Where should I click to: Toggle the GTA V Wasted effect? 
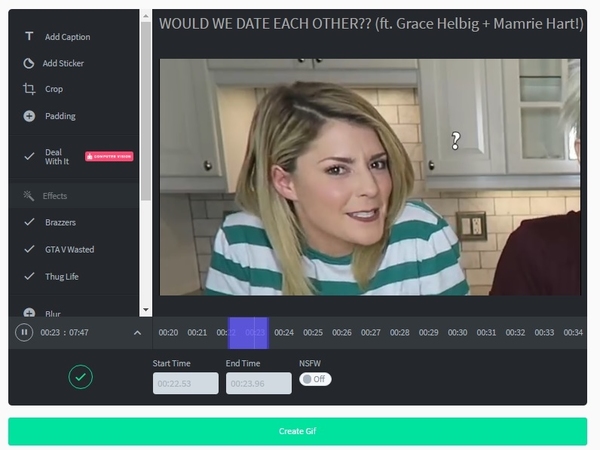29,249
